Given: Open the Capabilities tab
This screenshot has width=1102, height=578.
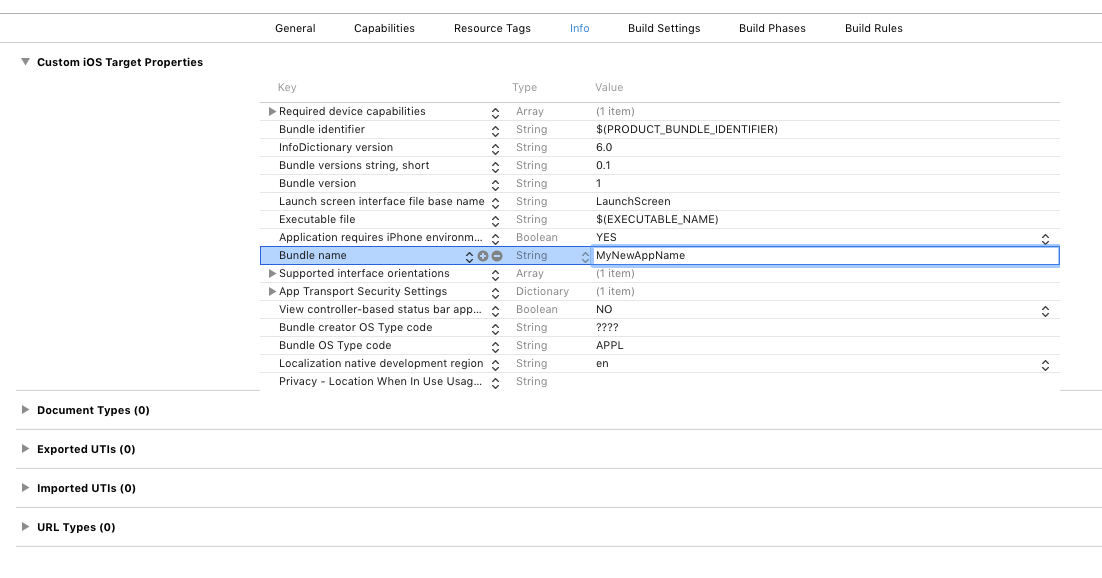Looking at the screenshot, I should tap(384, 28).
